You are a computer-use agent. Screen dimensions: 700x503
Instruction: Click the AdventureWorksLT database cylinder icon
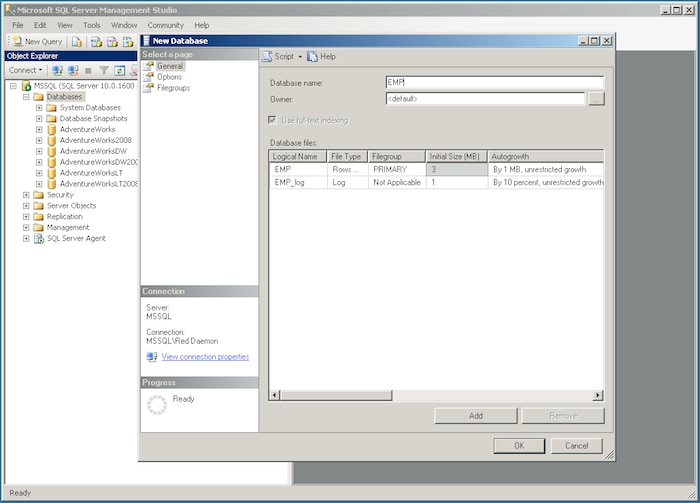(x=52, y=173)
